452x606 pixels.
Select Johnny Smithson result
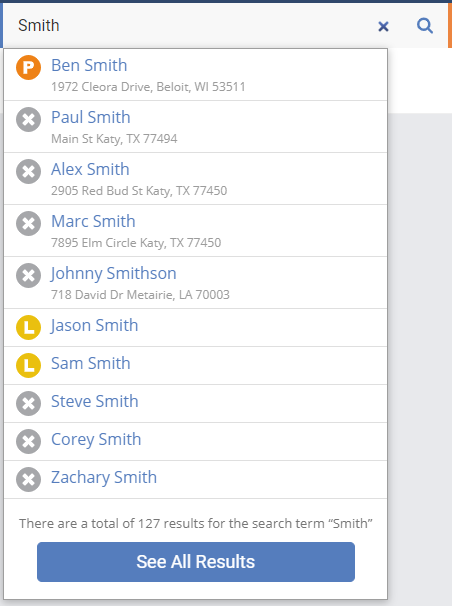pos(195,283)
